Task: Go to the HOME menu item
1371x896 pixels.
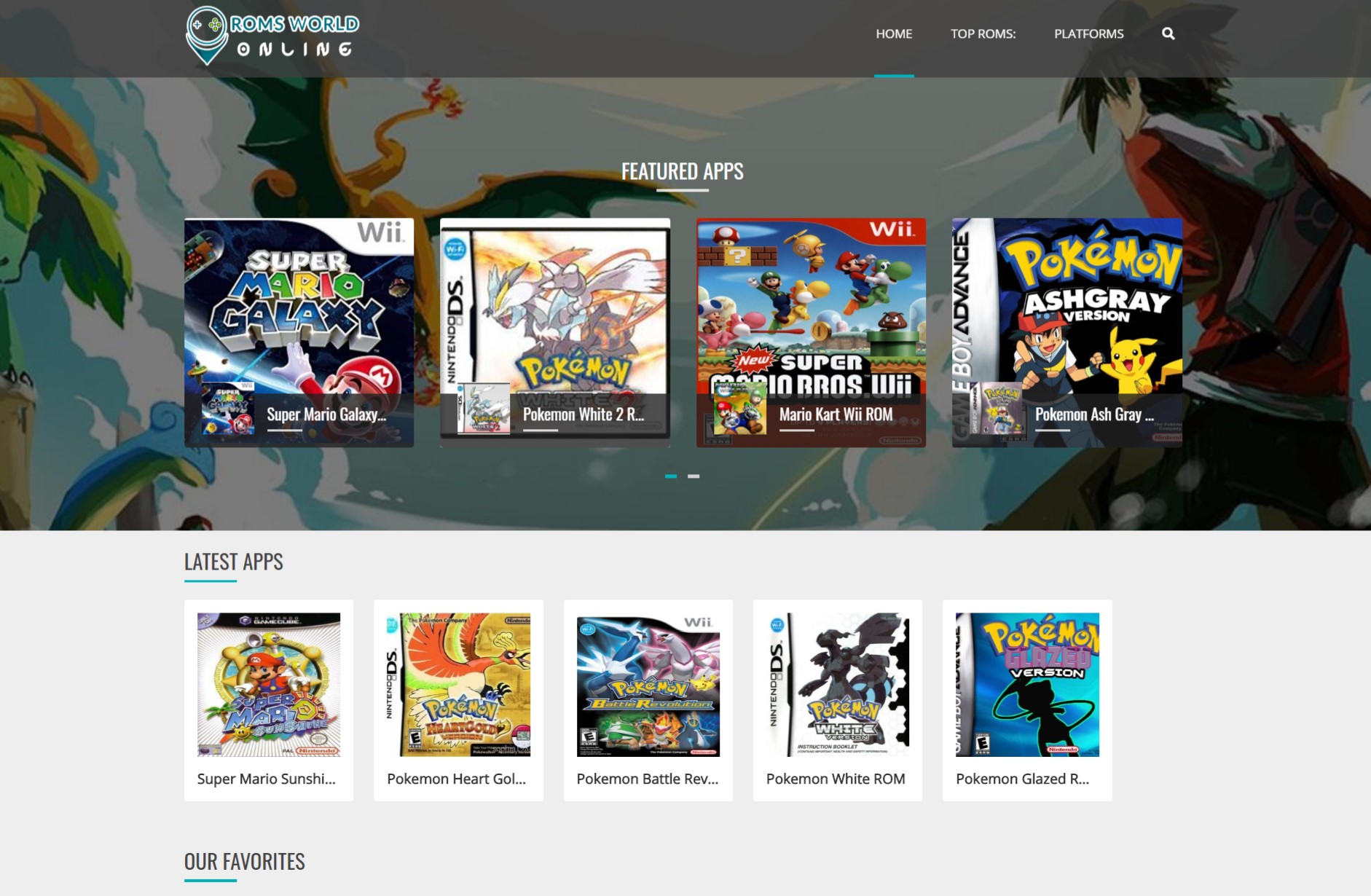Action: click(x=894, y=34)
